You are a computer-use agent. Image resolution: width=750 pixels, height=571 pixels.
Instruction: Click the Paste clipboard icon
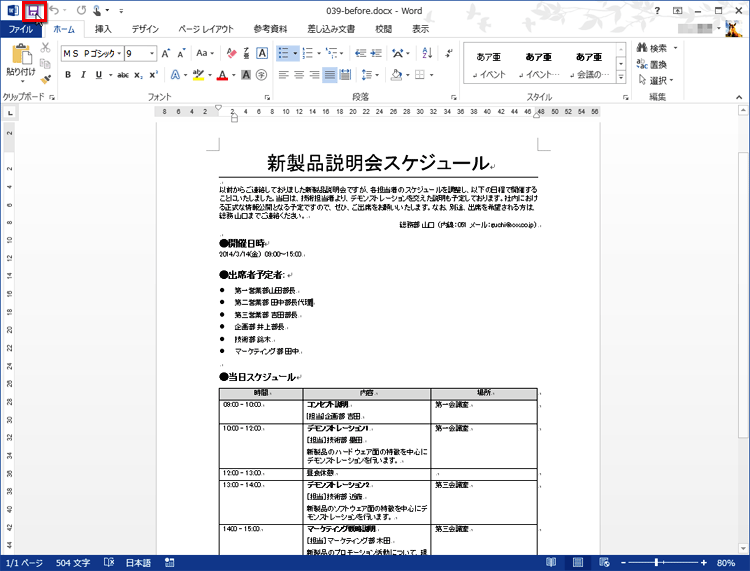coord(21,54)
